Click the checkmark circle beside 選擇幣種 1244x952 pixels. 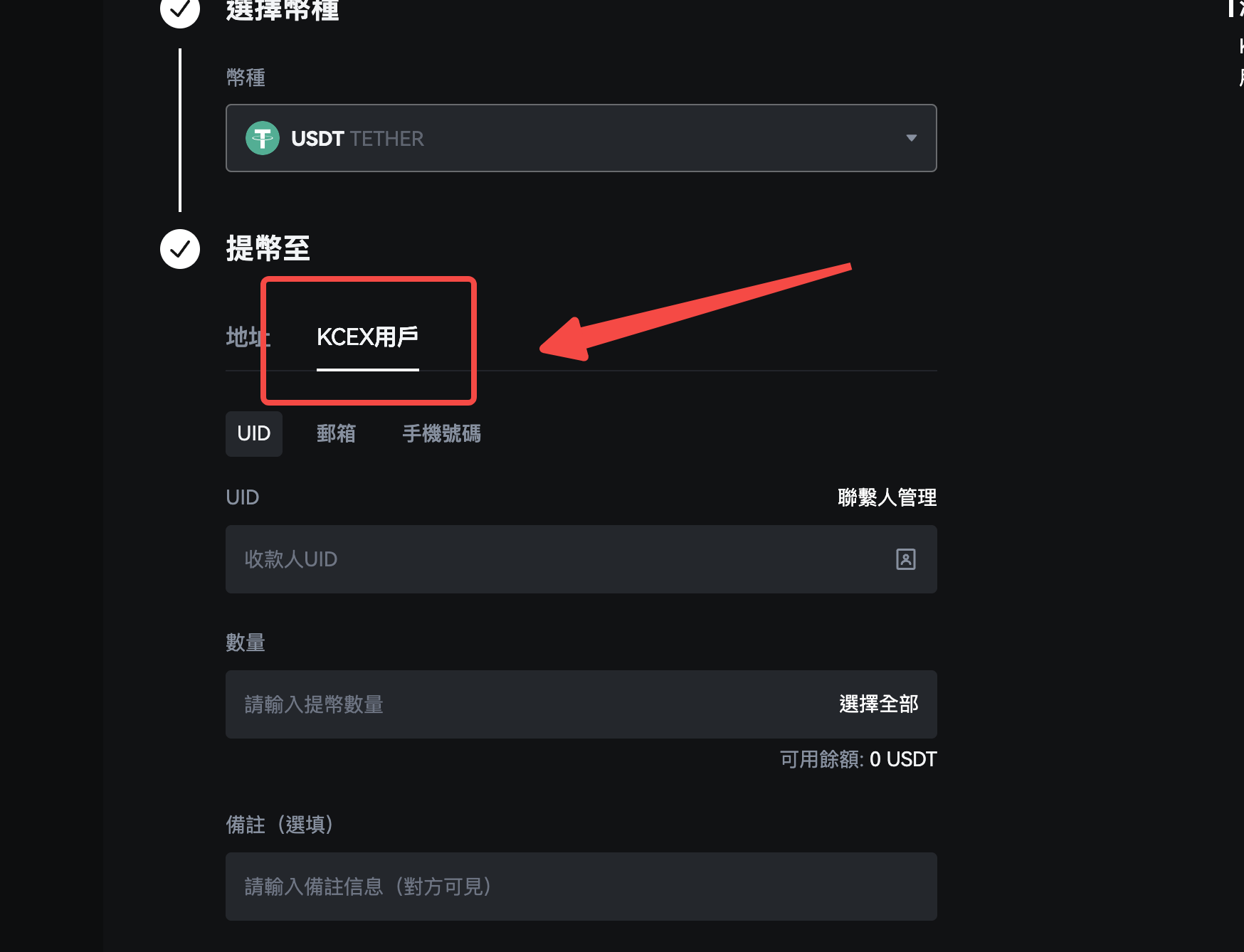(180, 10)
